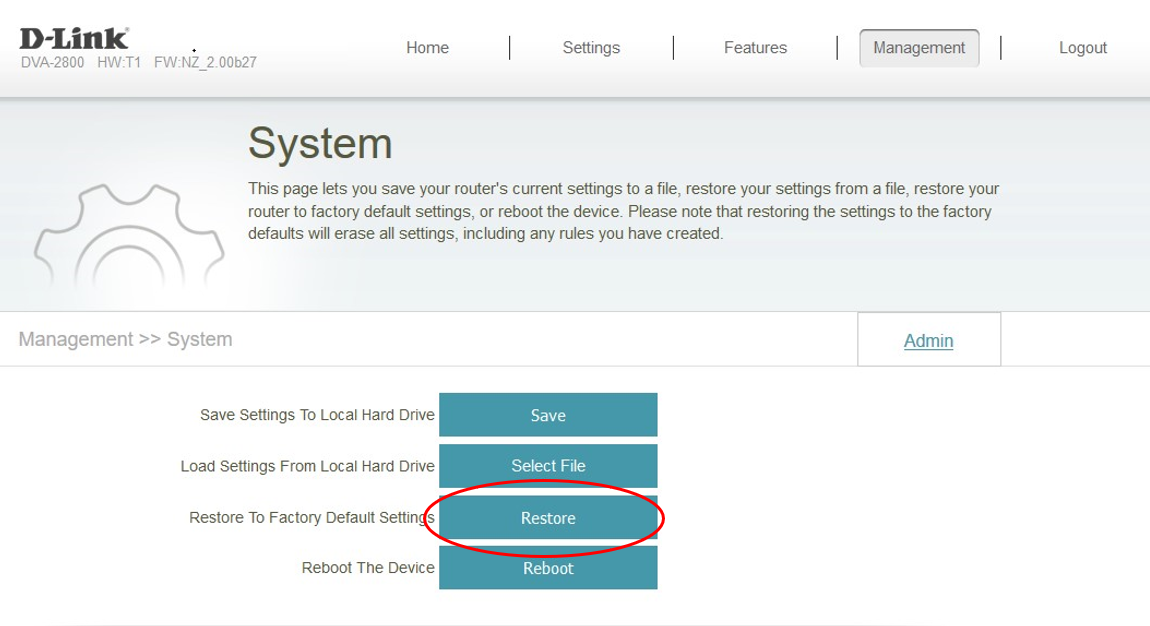The height and width of the screenshot is (626, 1150).
Task: Click the 'Load Settings From Local Hard Drive' label
Action: tap(307, 466)
